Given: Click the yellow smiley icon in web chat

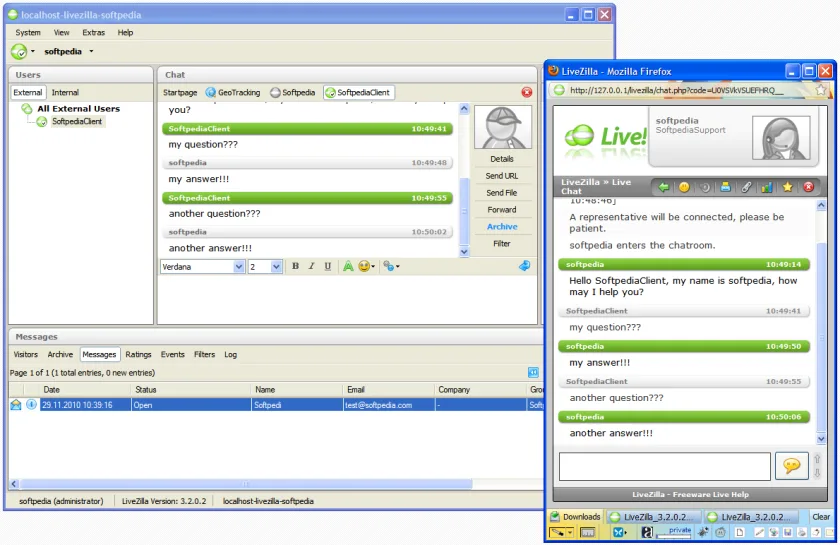Looking at the screenshot, I should click(684, 187).
